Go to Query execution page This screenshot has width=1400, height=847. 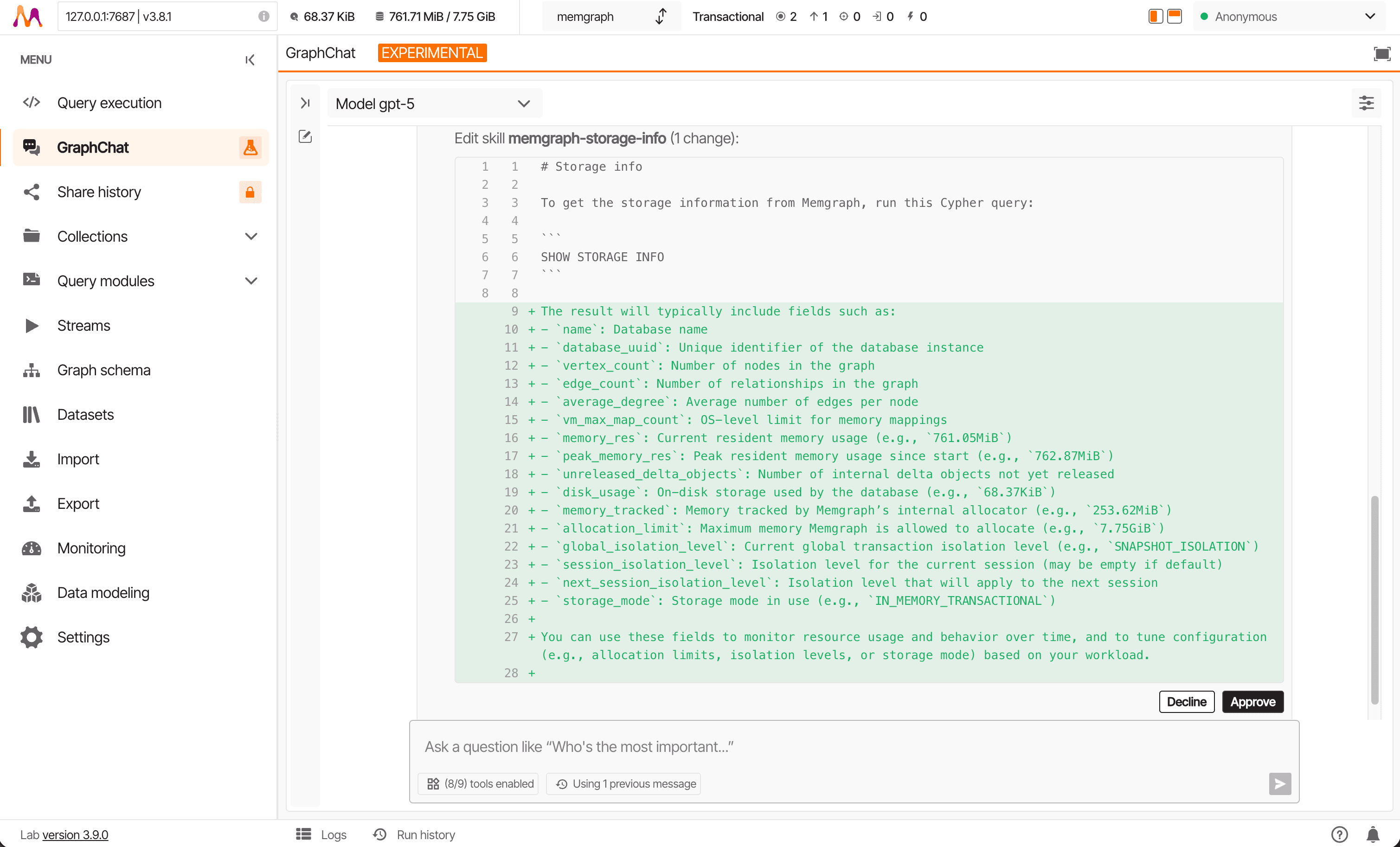(x=109, y=103)
